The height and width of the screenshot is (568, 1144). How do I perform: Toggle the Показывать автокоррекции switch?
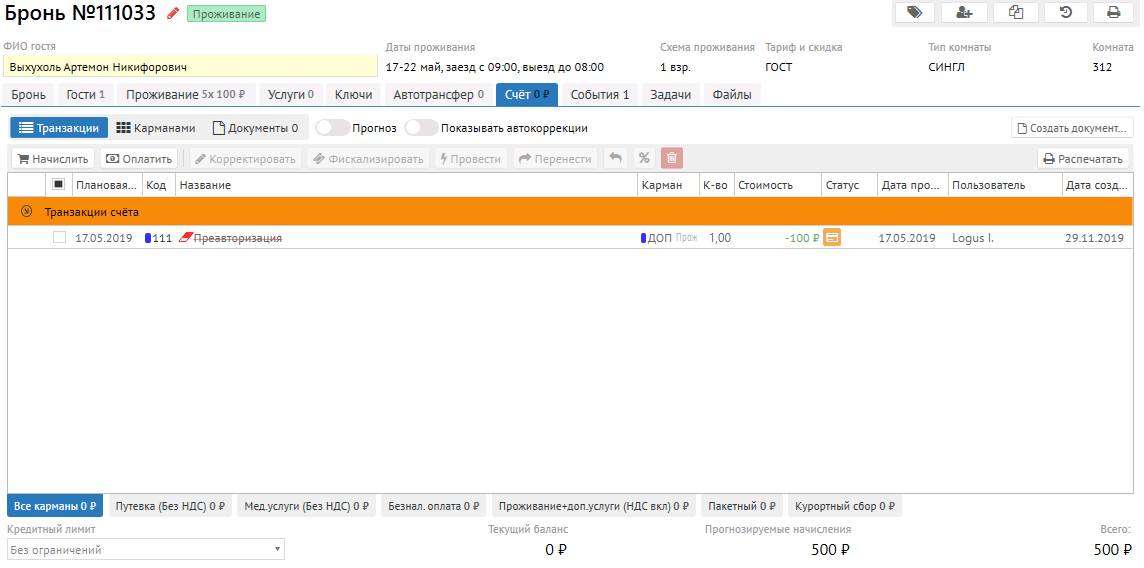click(x=422, y=128)
